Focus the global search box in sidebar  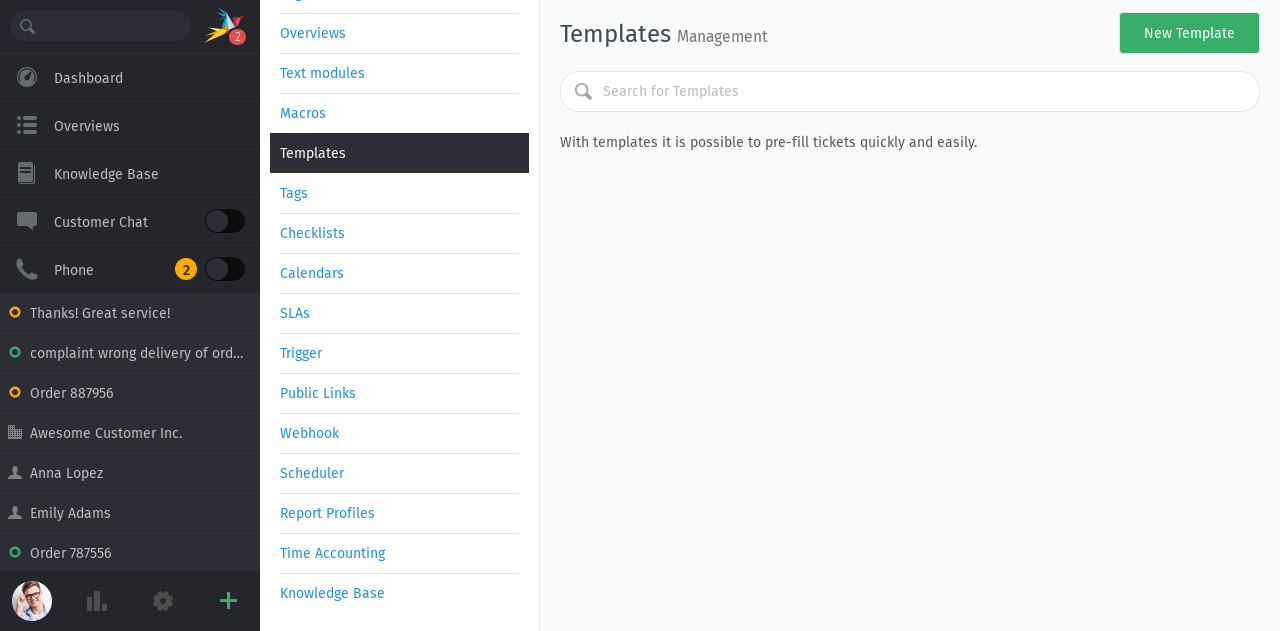point(100,26)
